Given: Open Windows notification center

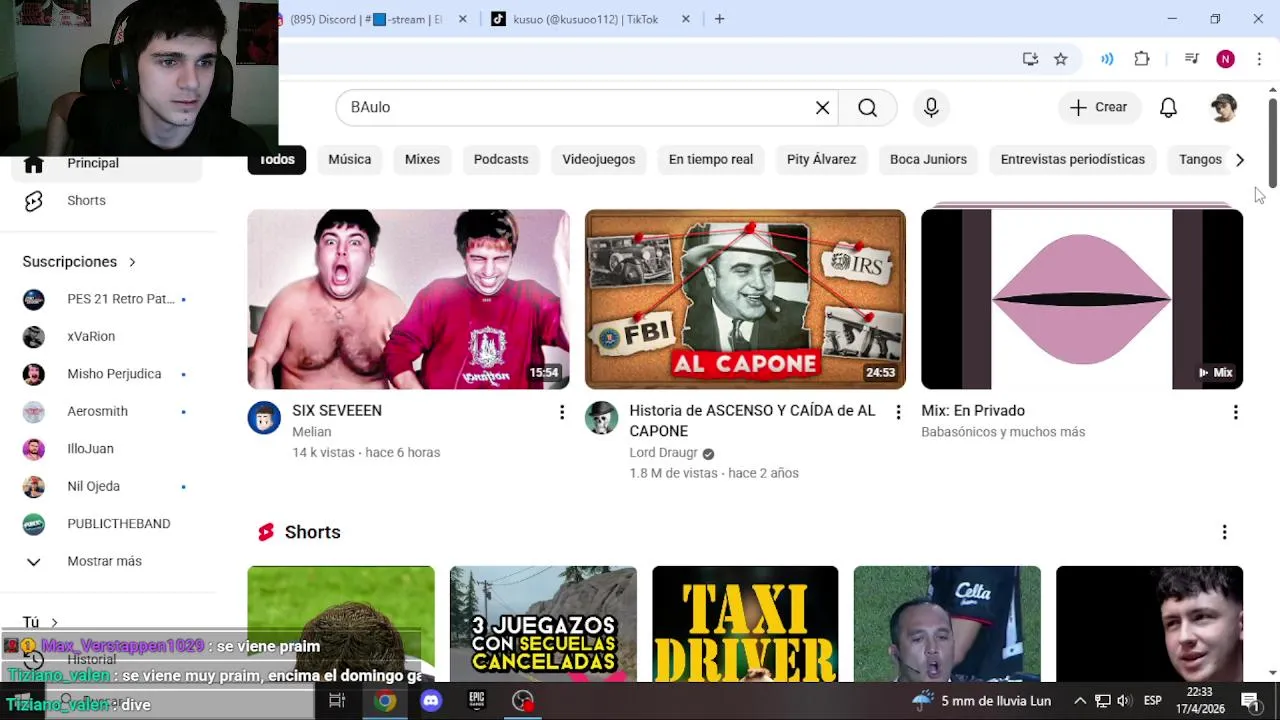Looking at the screenshot, I should [x=1249, y=701].
